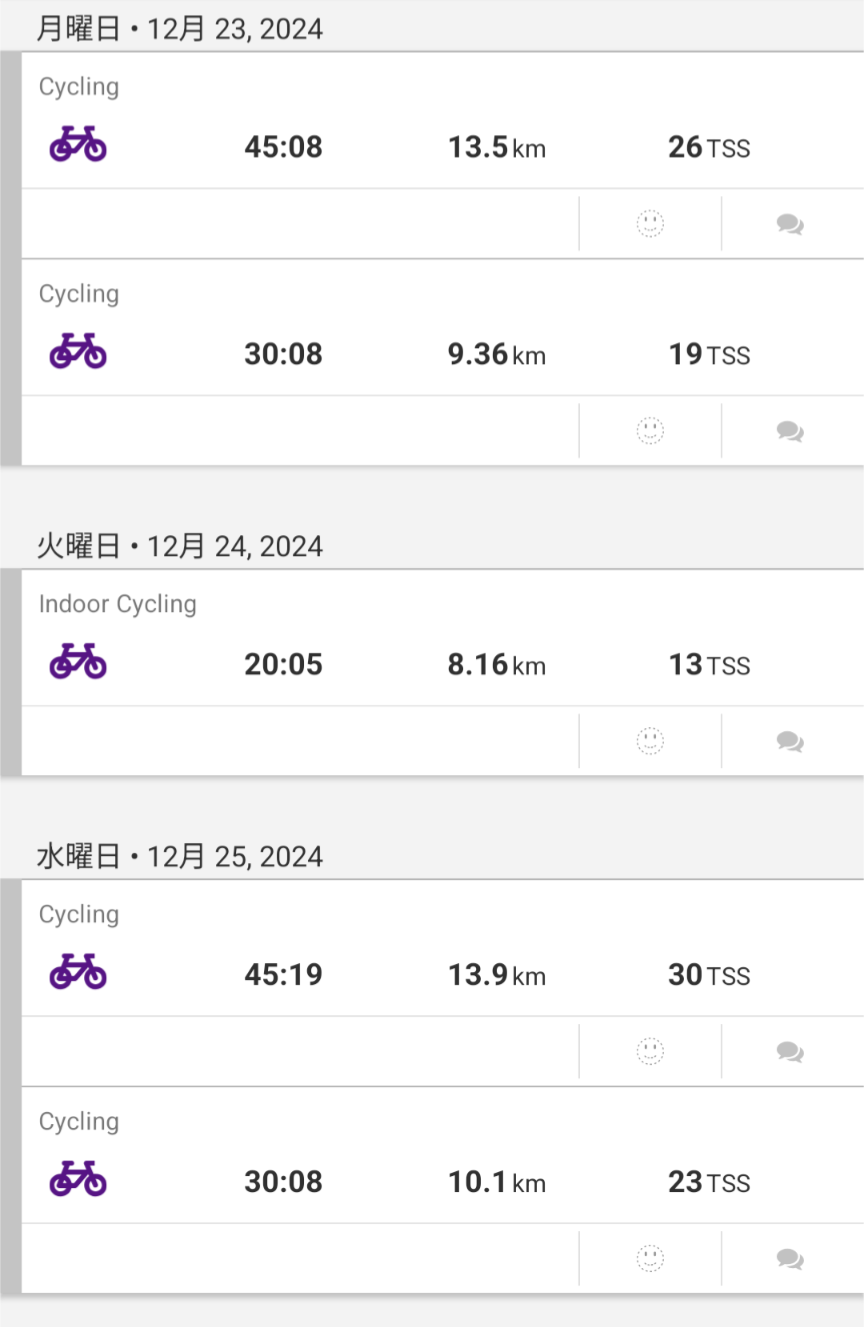Screen dimensions: 864x1327
Task: Tap the Indoor Cycling bike icon
Action: pos(78,661)
